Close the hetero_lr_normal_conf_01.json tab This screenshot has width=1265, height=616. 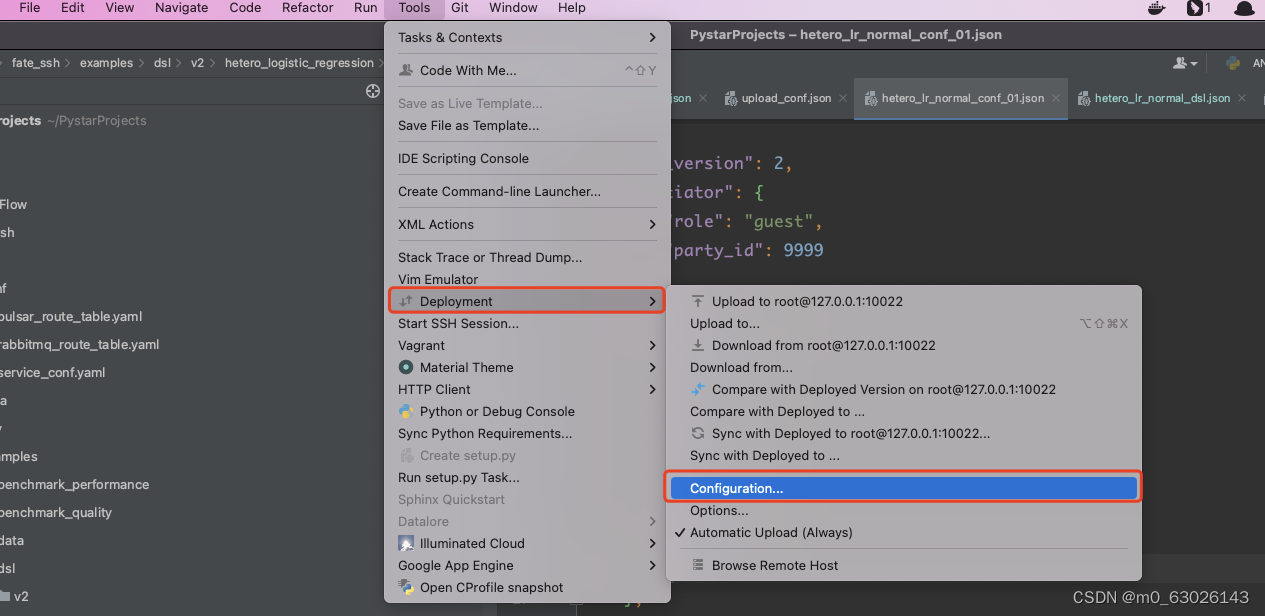click(x=1055, y=98)
